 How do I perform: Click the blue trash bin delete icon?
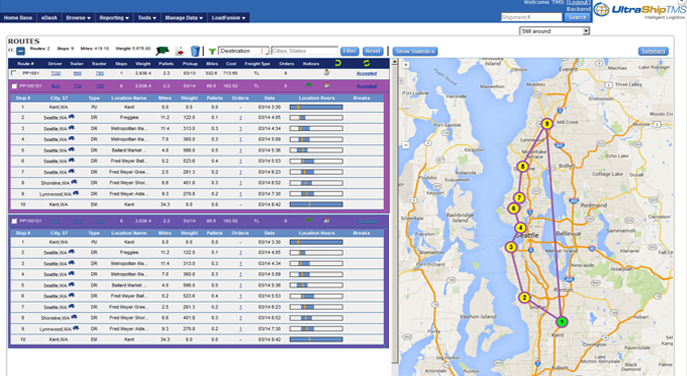click(195, 51)
